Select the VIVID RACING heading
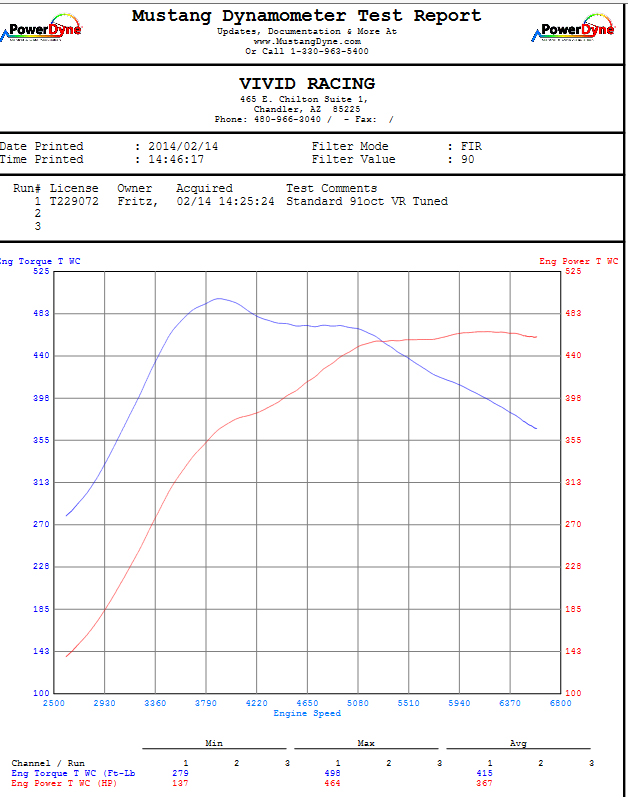This screenshot has width=628, height=798. (307, 84)
